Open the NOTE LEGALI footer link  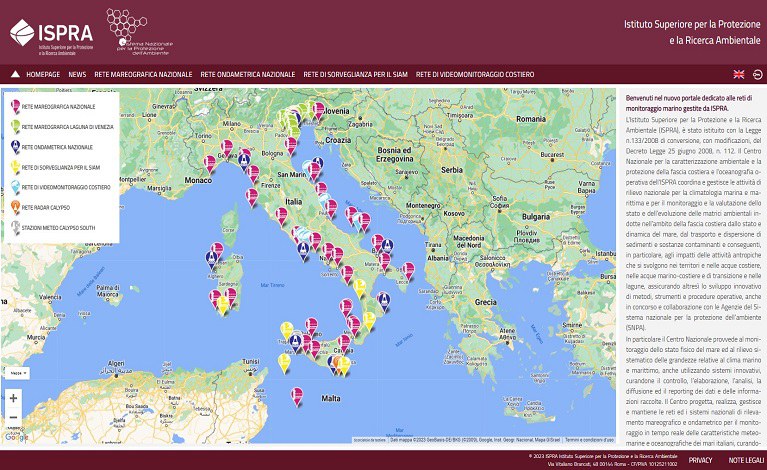click(745, 460)
